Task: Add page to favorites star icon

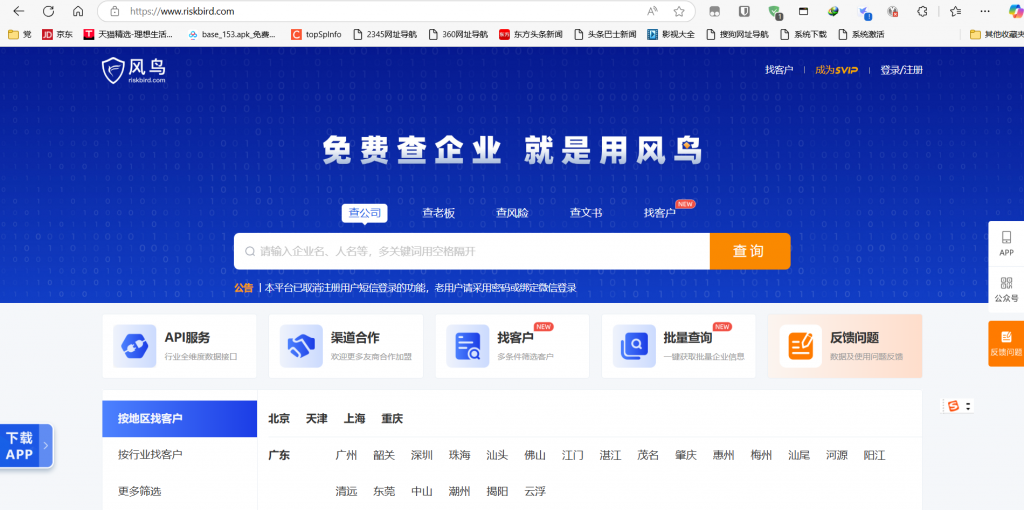Action: (x=679, y=11)
